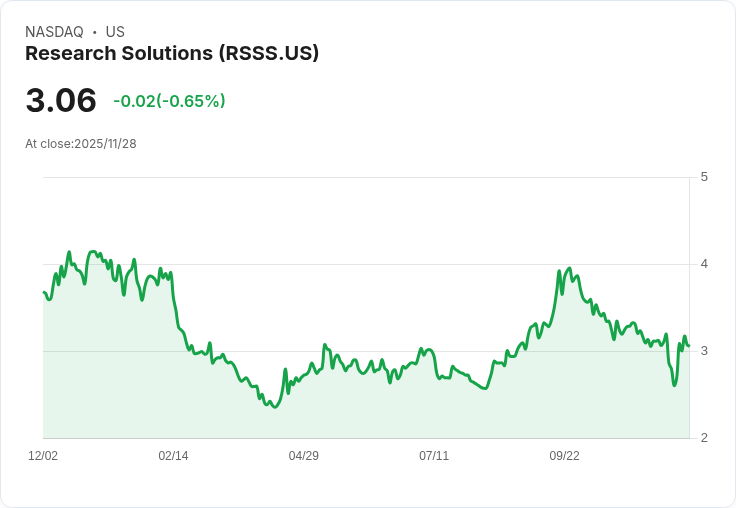Image resolution: width=736 pixels, height=508 pixels.
Task: Click the price line's leftmost starting point
Action: [x=44, y=292]
